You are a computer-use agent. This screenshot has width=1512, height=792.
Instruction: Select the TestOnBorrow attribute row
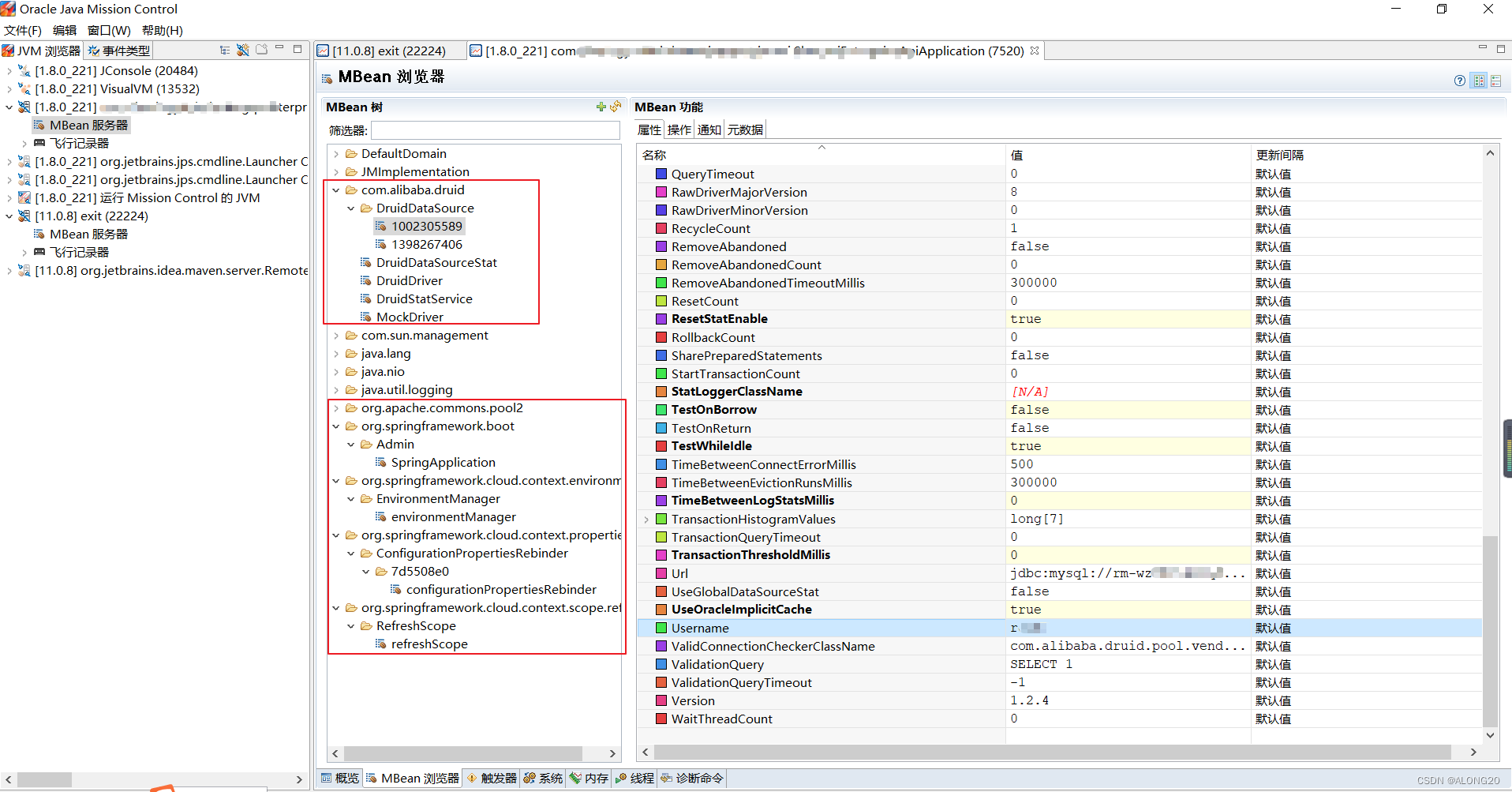tap(1059, 410)
